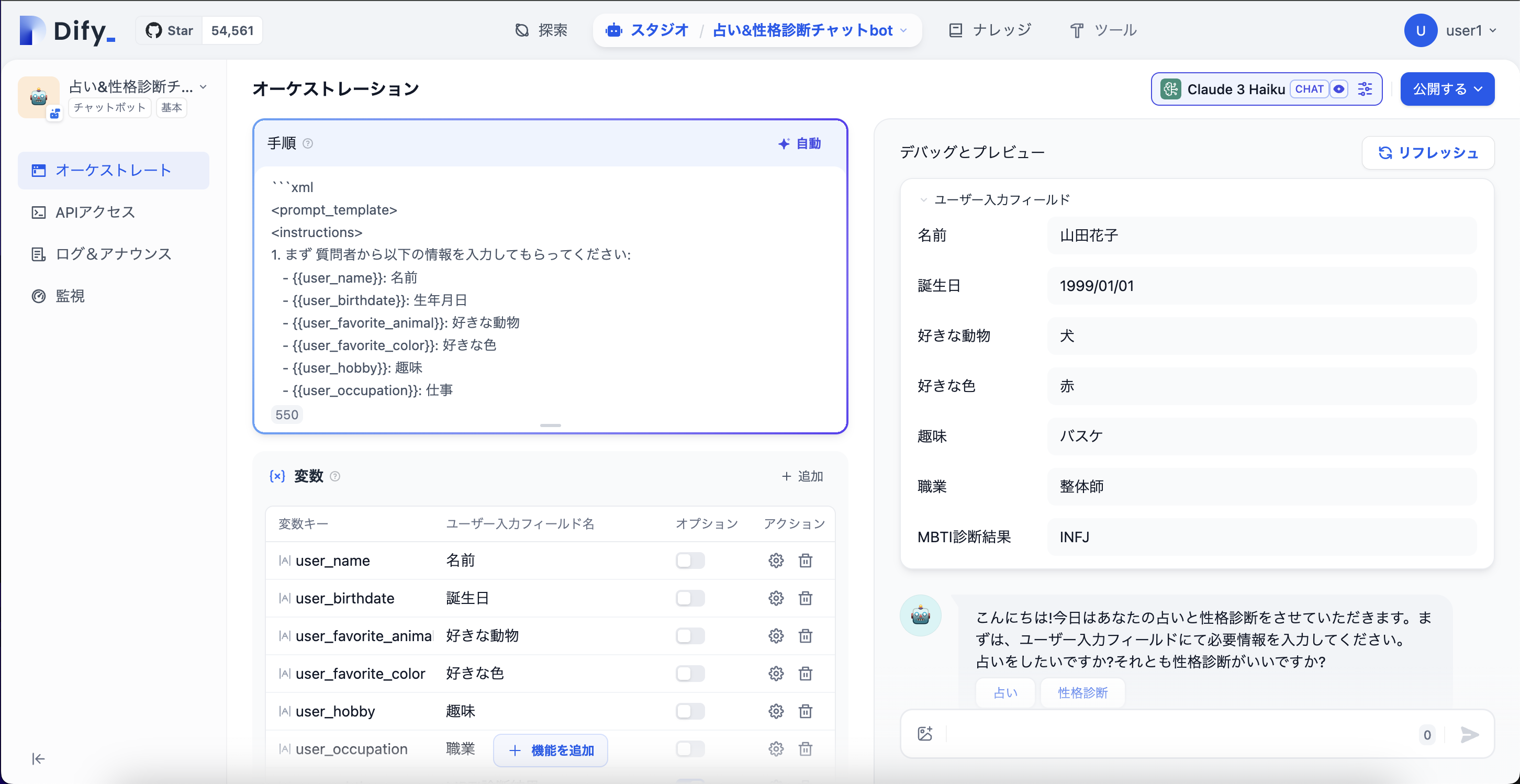The width and height of the screenshot is (1520, 784).
Task: Click the send message arrow icon
Action: [1469, 735]
